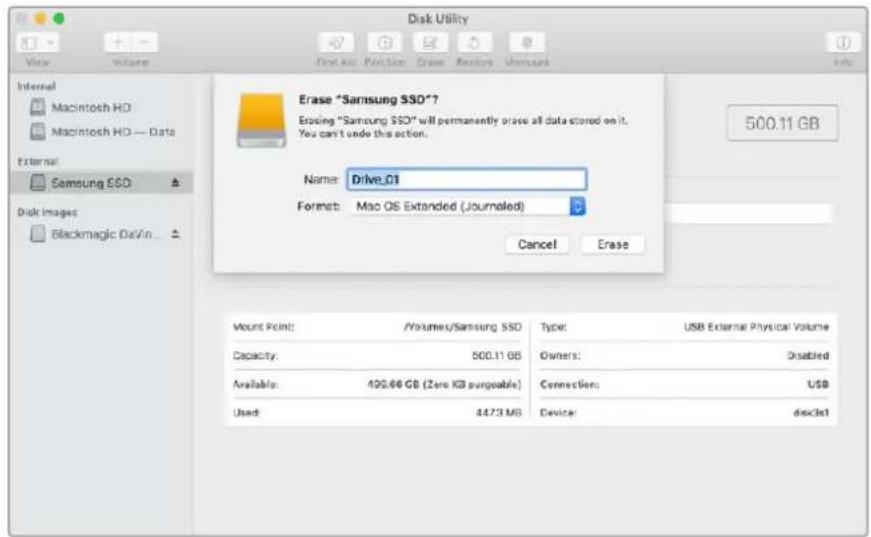This screenshot has height=537, width=871.
Task: Open the Info toolbar button
Action: 843,42
